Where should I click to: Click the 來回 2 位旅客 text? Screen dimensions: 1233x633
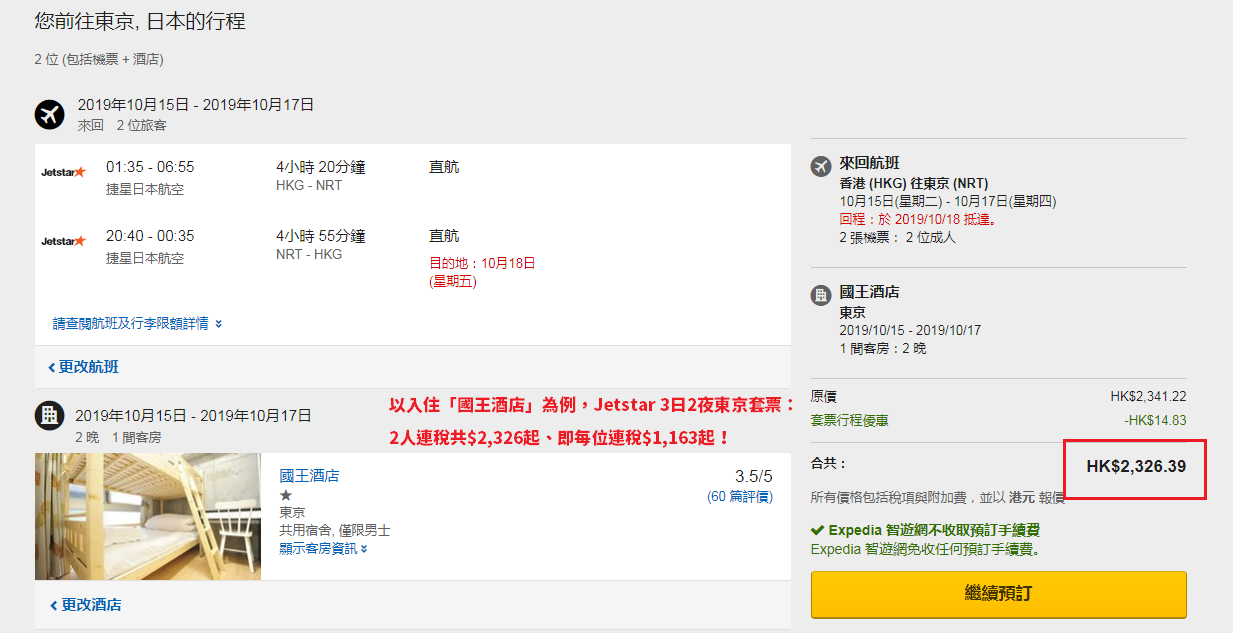[122, 125]
